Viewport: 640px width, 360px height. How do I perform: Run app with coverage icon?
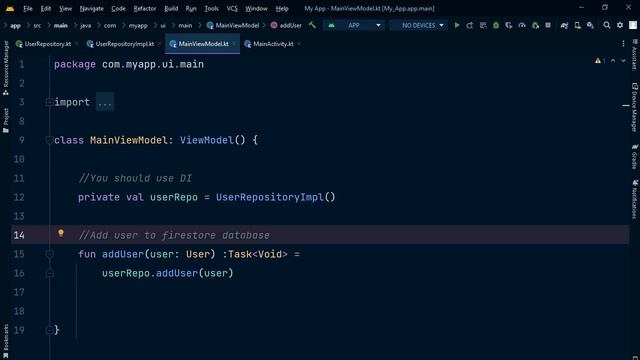[509, 25]
